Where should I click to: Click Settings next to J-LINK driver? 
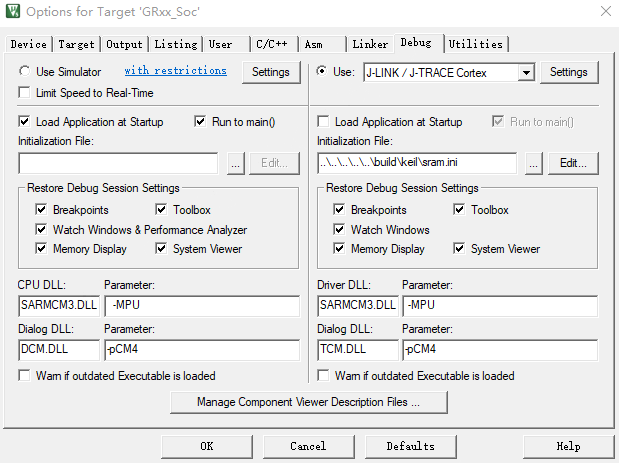(x=568, y=72)
